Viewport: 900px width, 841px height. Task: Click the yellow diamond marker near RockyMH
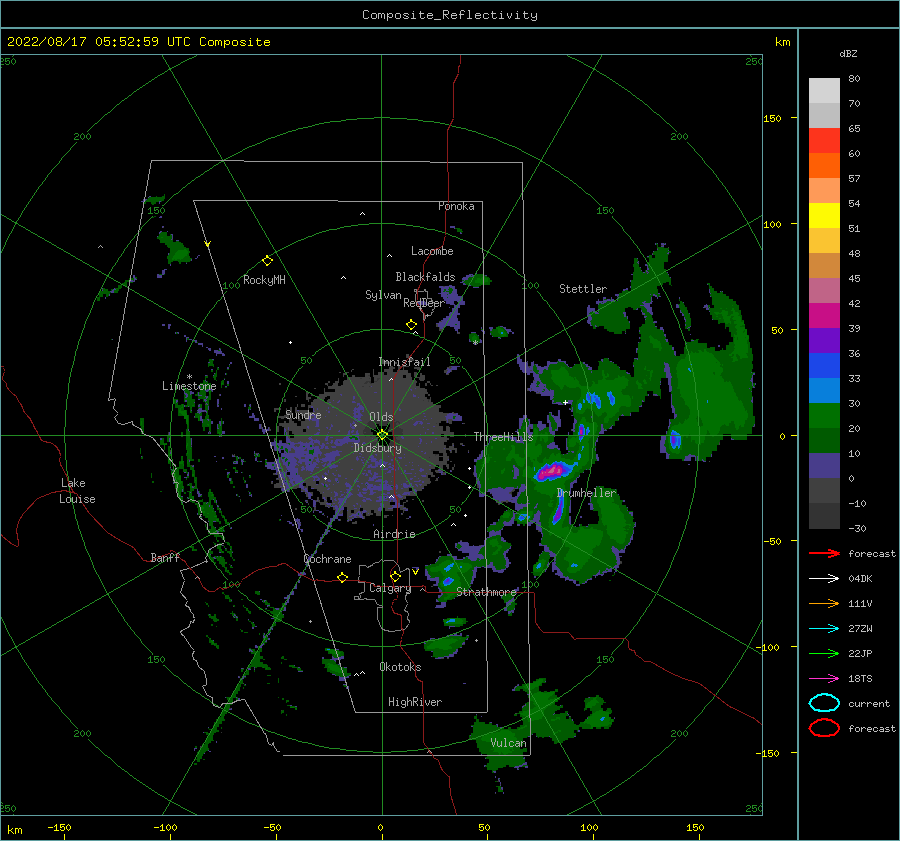pos(267,261)
